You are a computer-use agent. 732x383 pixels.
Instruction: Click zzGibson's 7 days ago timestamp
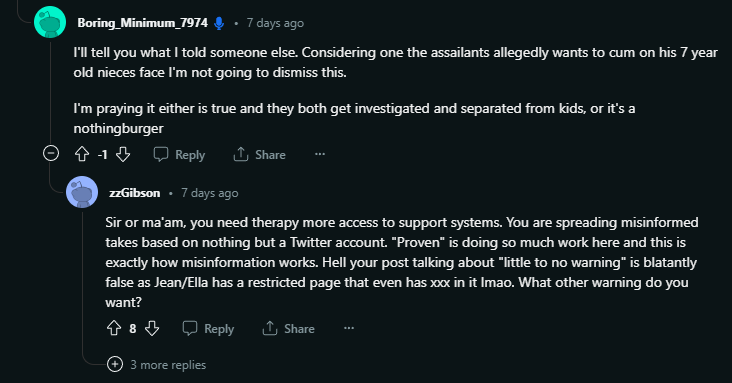point(210,193)
